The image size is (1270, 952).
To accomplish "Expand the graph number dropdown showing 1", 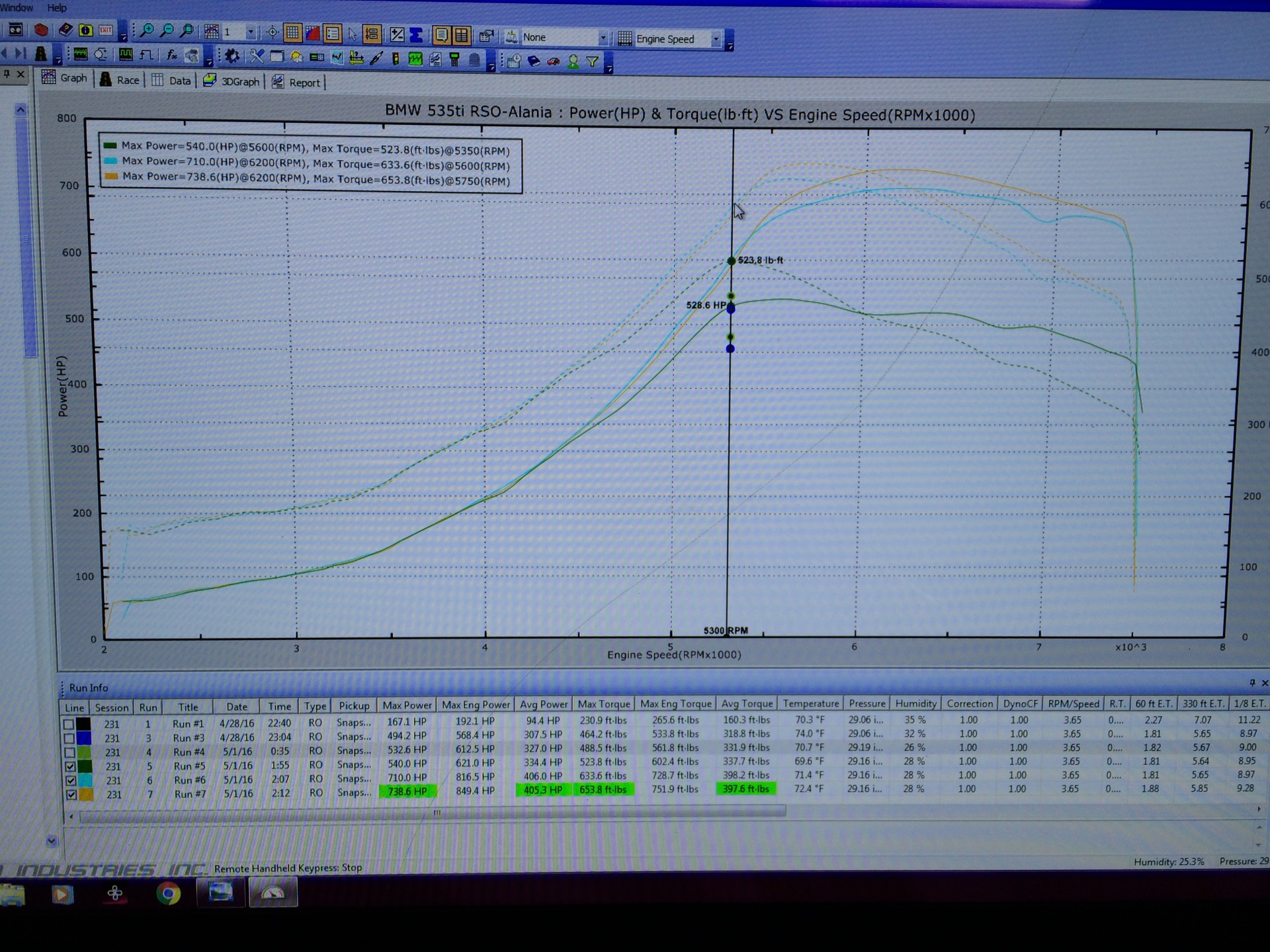I will (250, 32).
